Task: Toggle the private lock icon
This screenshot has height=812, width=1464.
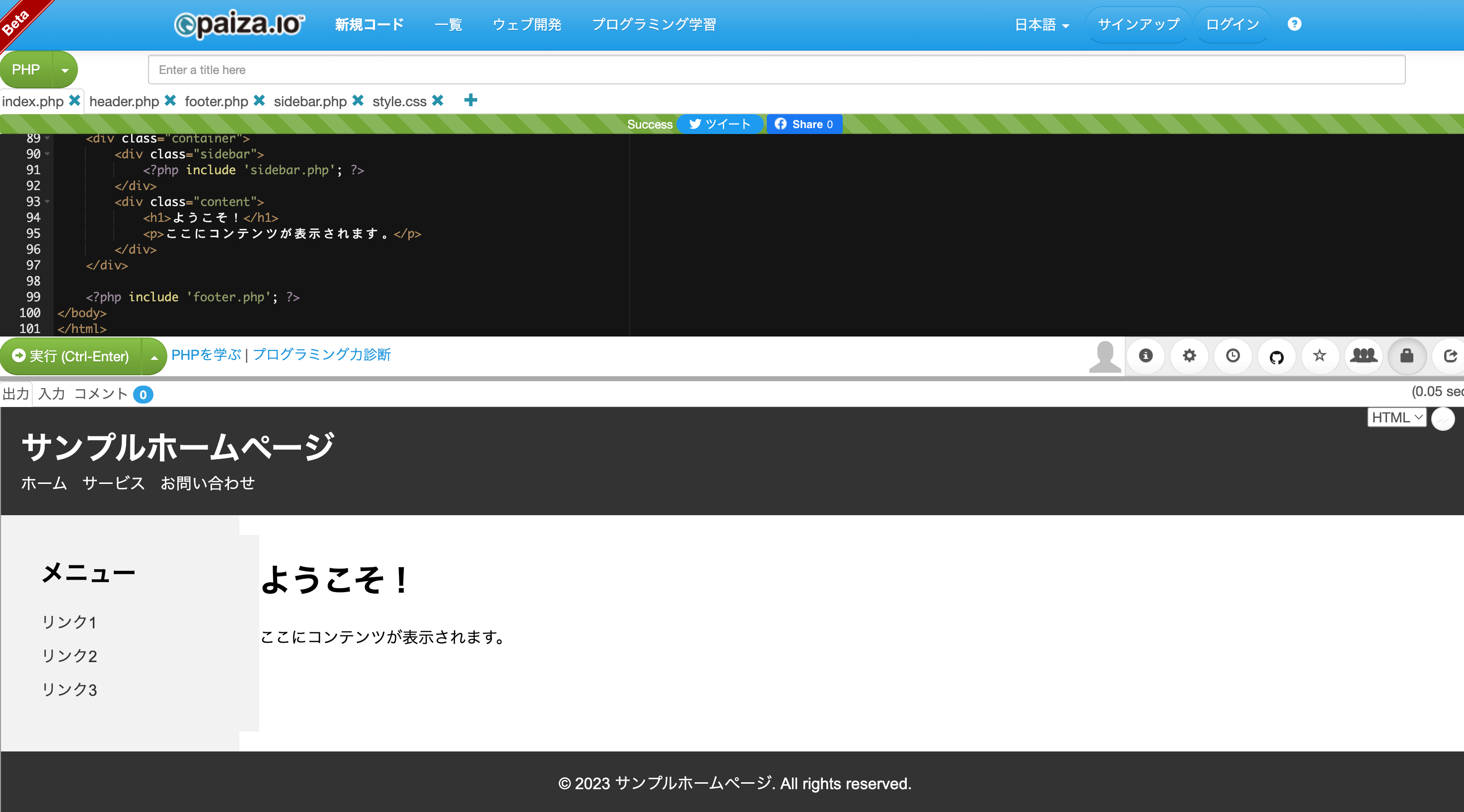Action: (1406, 356)
